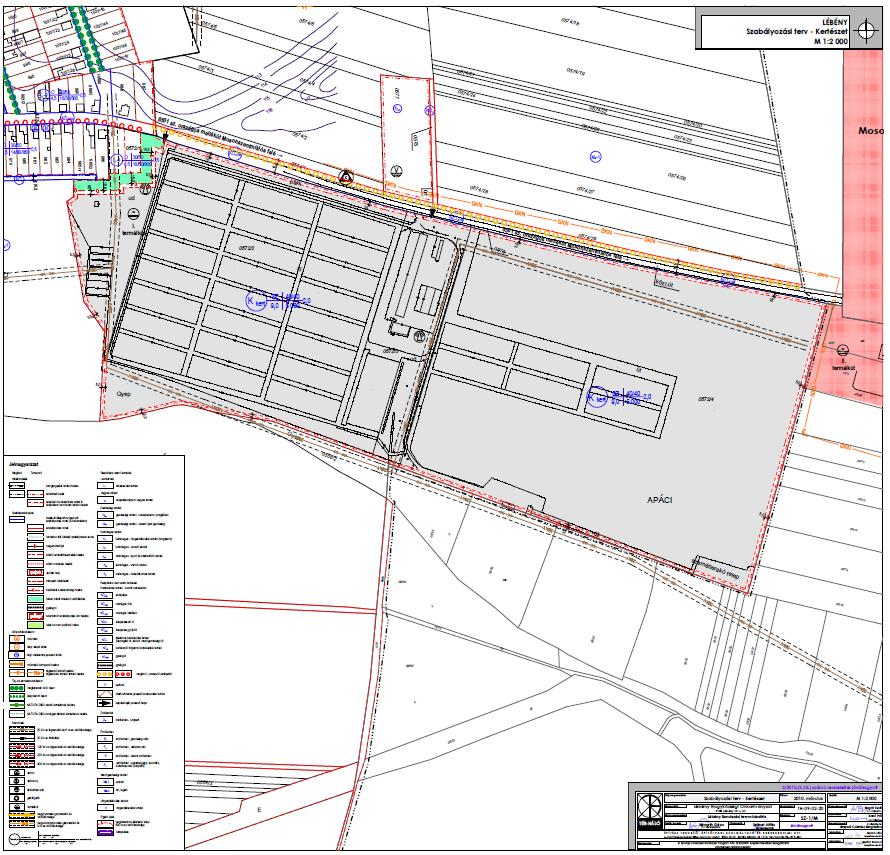The height and width of the screenshot is (855, 890).
Task: Click the round symbol beside the central service buildings
Action: coord(419,336)
